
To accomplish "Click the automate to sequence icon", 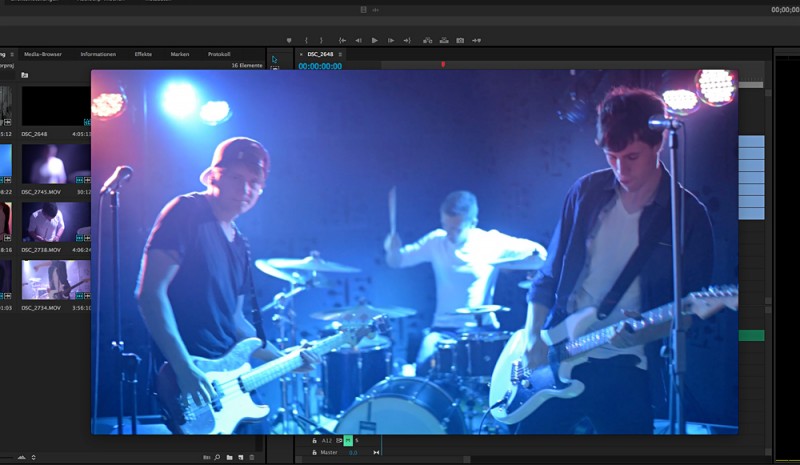I will click(207, 457).
